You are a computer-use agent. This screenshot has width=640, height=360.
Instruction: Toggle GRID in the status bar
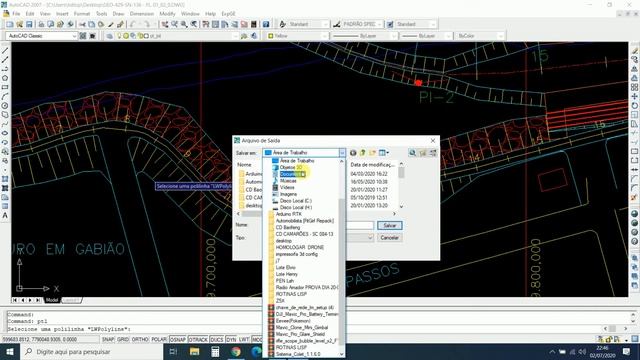pos(123,340)
